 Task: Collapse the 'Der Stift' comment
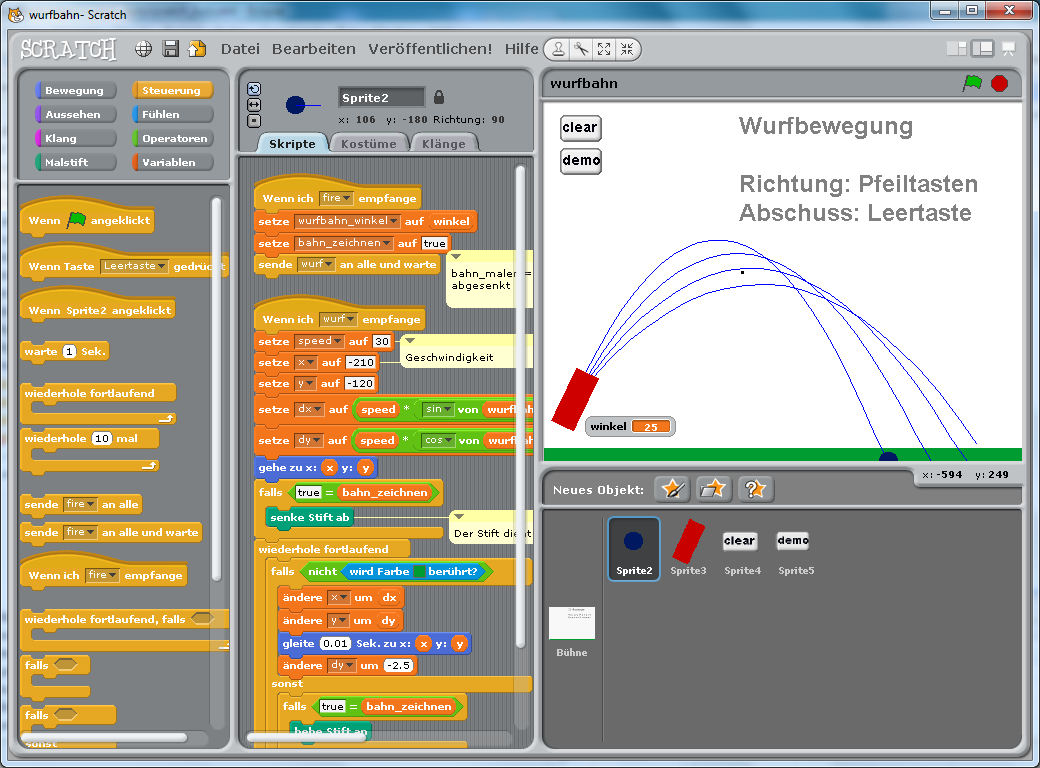click(x=459, y=517)
